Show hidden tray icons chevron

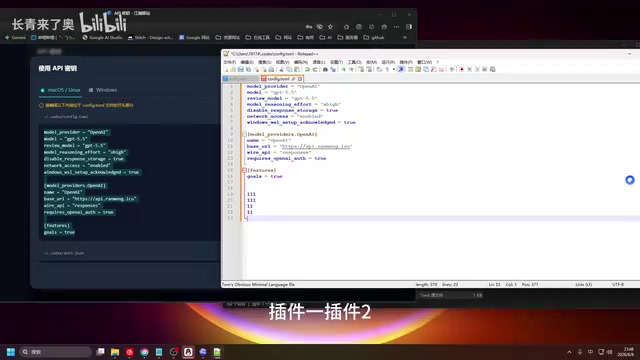click(x=569, y=352)
